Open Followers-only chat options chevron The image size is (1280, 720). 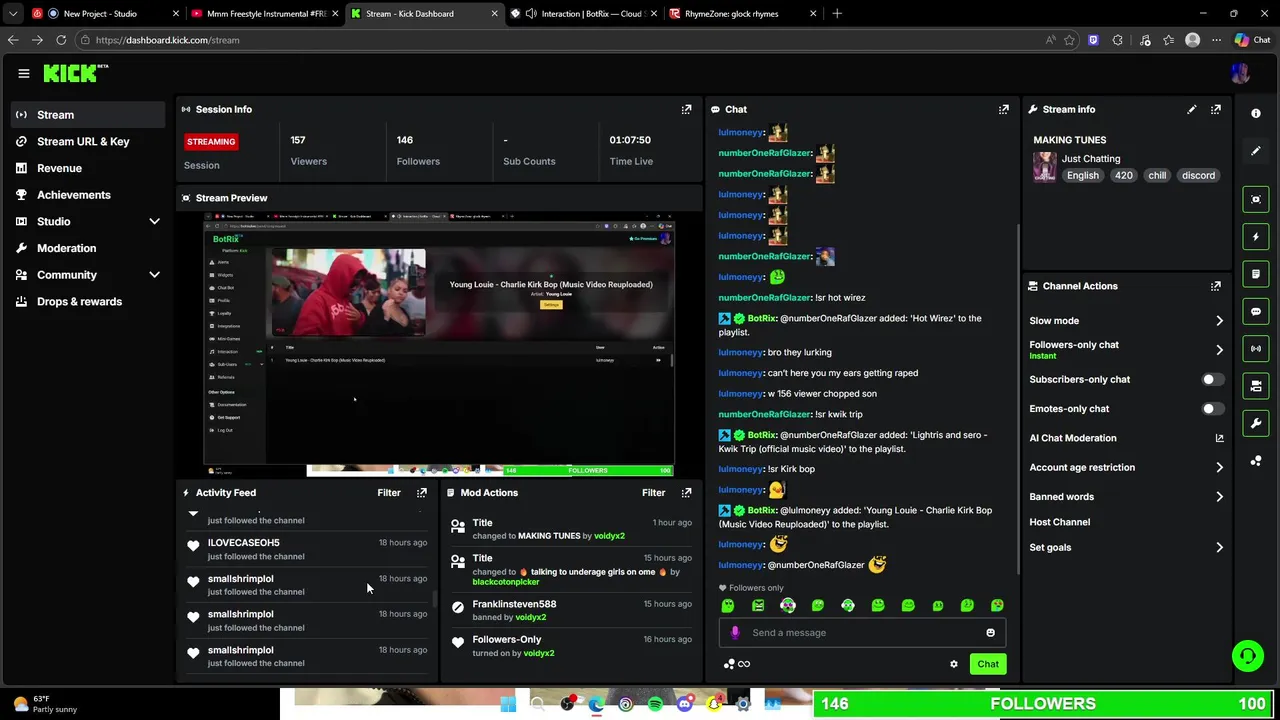(x=1219, y=350)
